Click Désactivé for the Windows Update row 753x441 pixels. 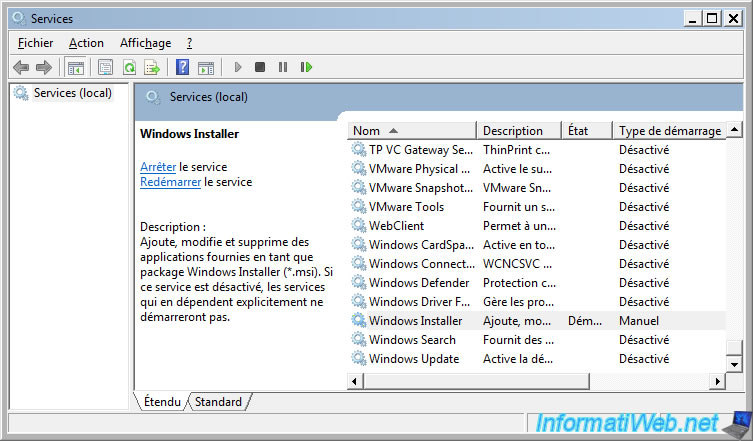pyautogui.click(x=644, y=358)
